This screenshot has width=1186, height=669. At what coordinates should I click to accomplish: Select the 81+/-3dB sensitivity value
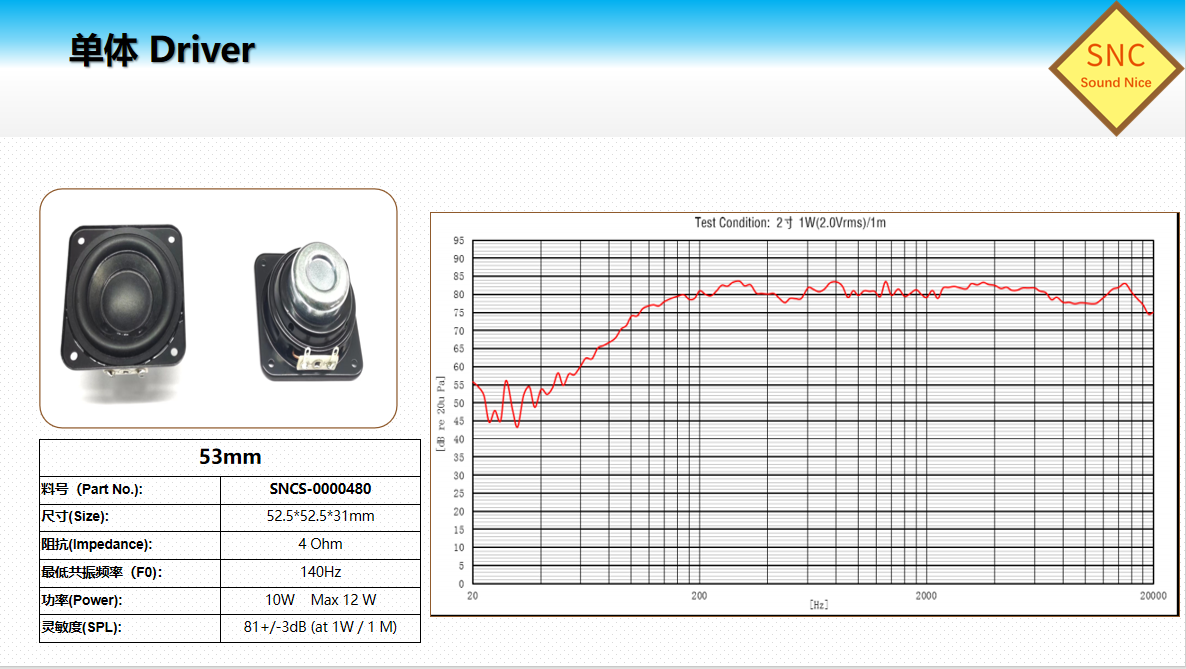tap(320, 628)
